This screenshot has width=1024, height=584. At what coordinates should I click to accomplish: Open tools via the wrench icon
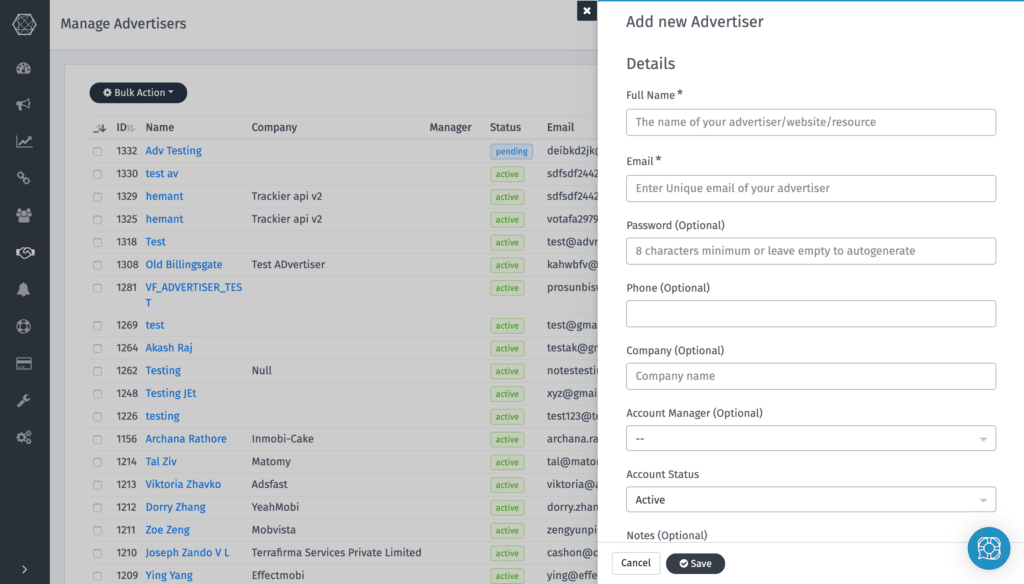(x=24, y=400)
